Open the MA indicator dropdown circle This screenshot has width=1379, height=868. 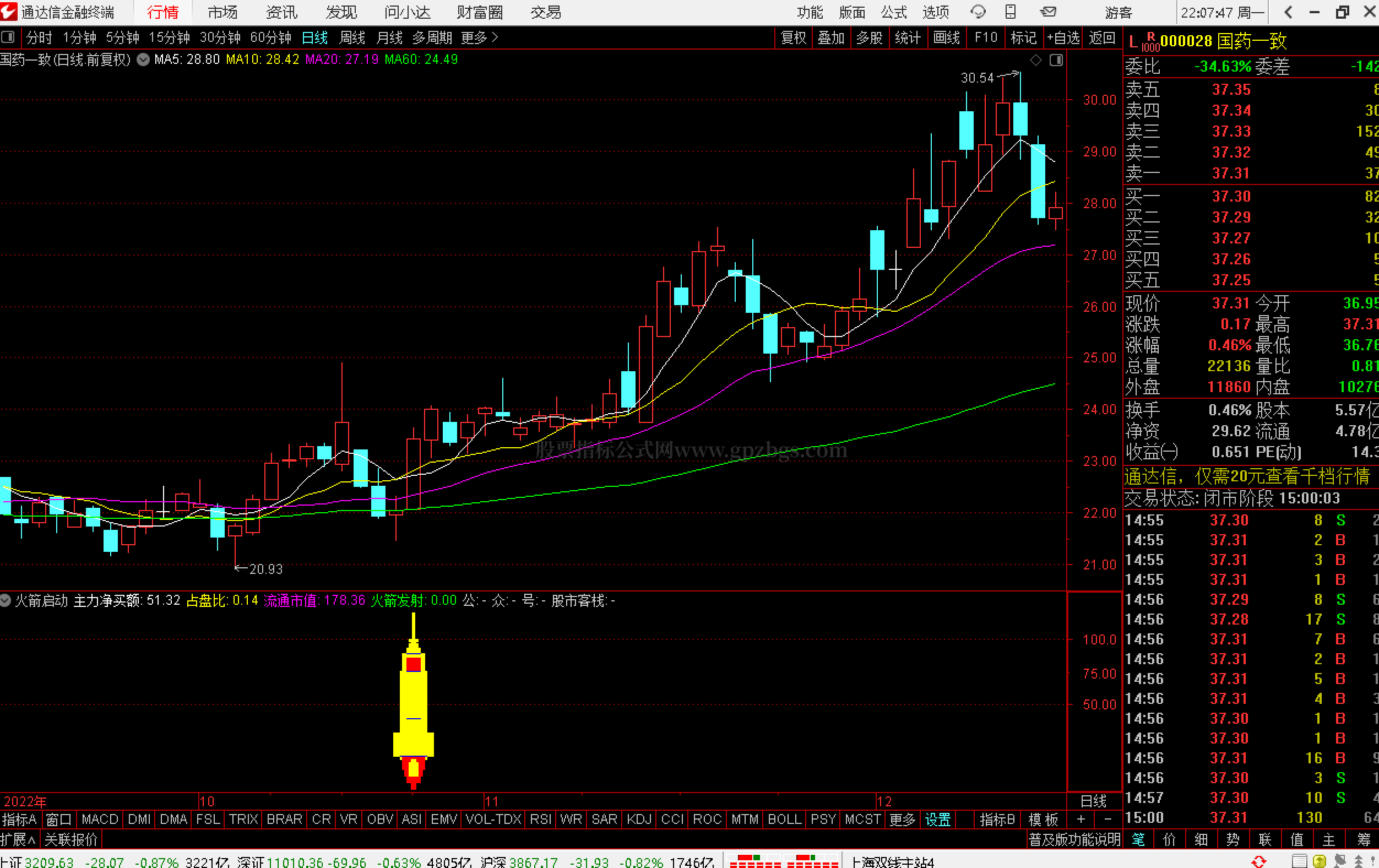[x=143, y=59]
